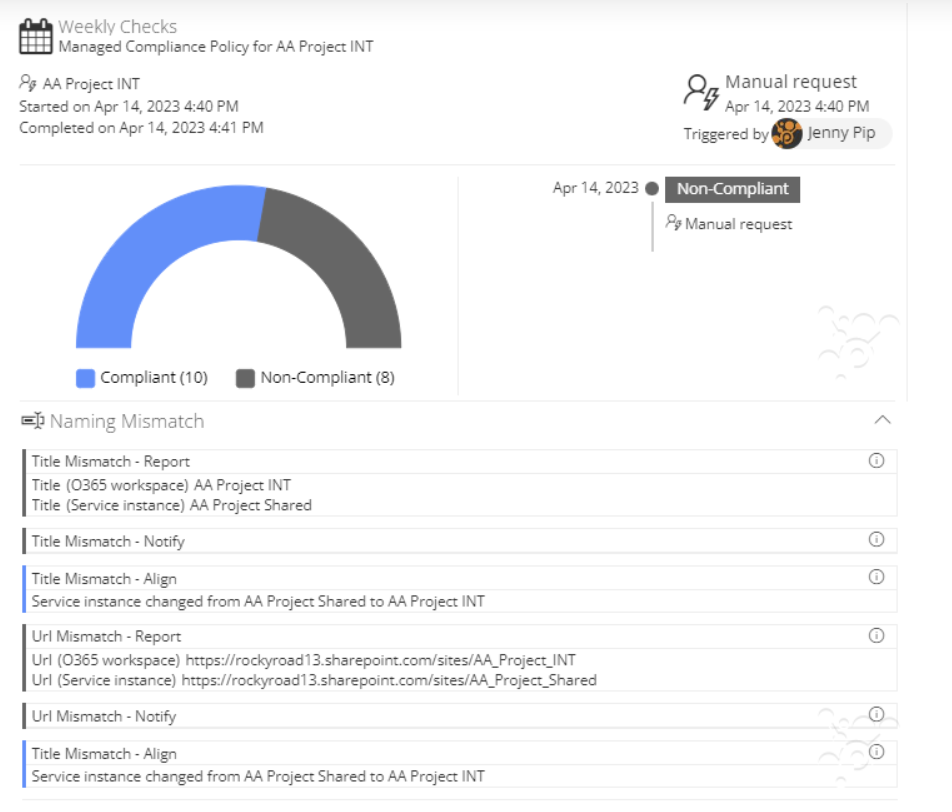Open info icon for Title Mismatch - Notify

coord(876,539)
